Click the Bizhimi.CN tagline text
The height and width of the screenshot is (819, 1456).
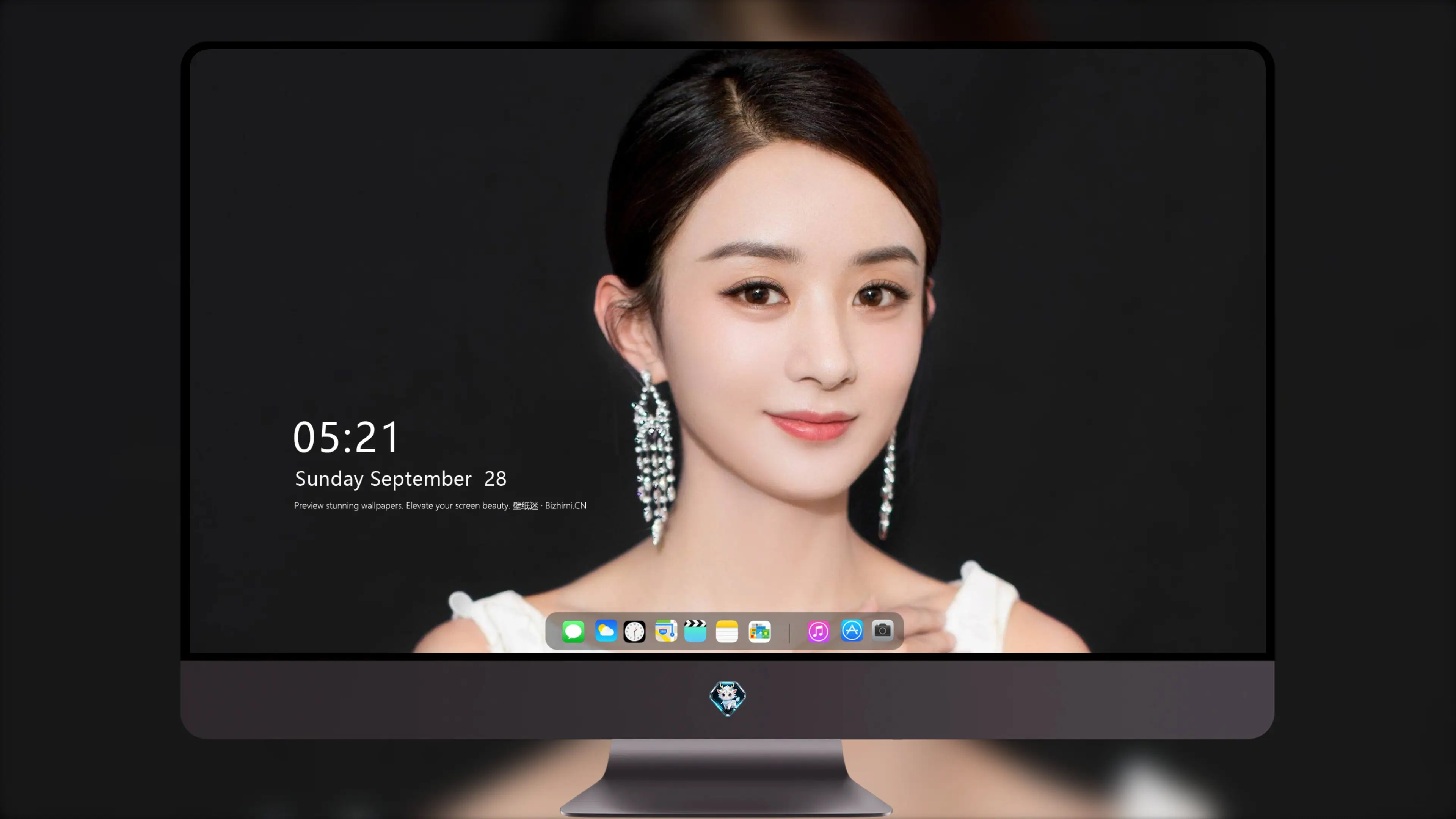coord(440,505)
